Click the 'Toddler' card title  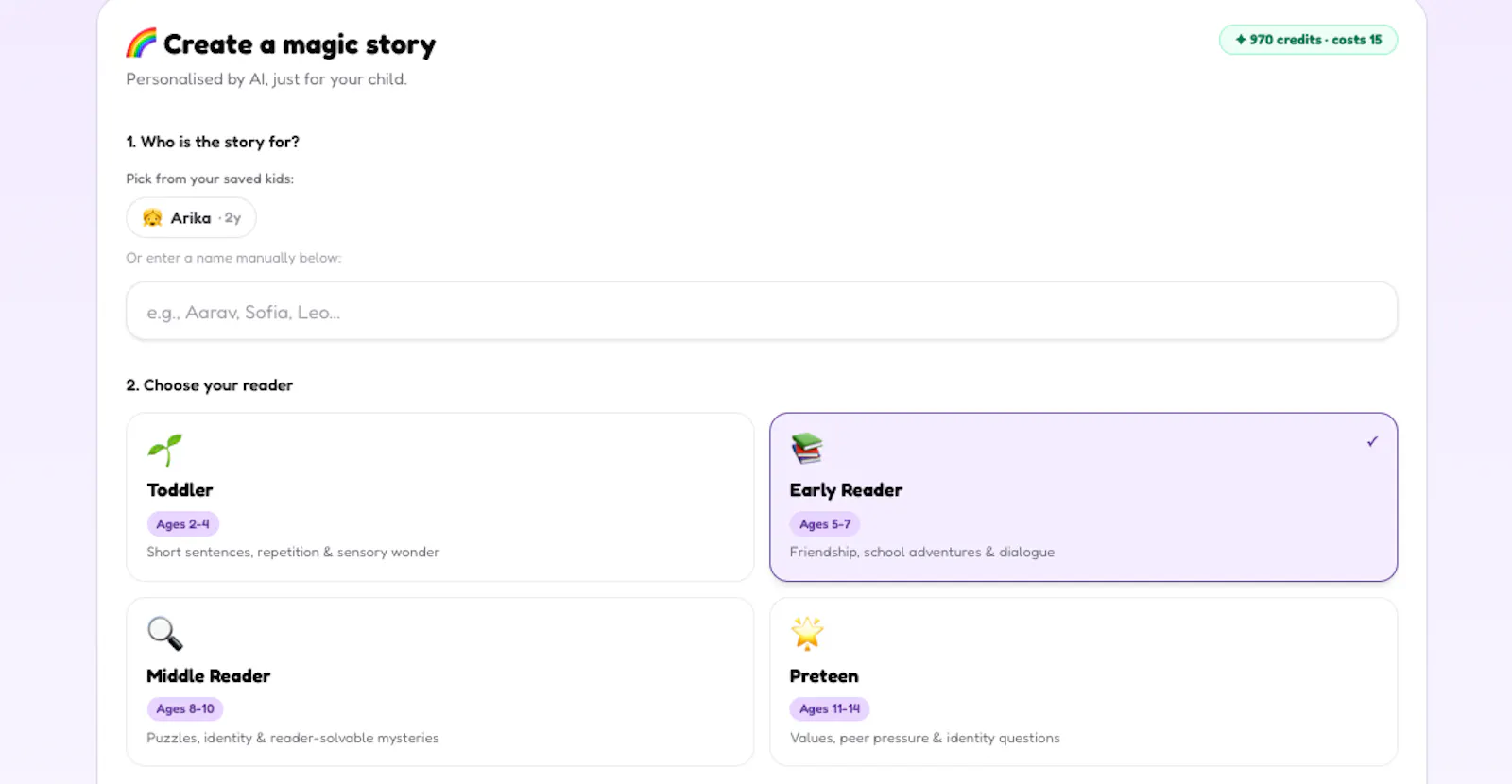coord(180,490)
